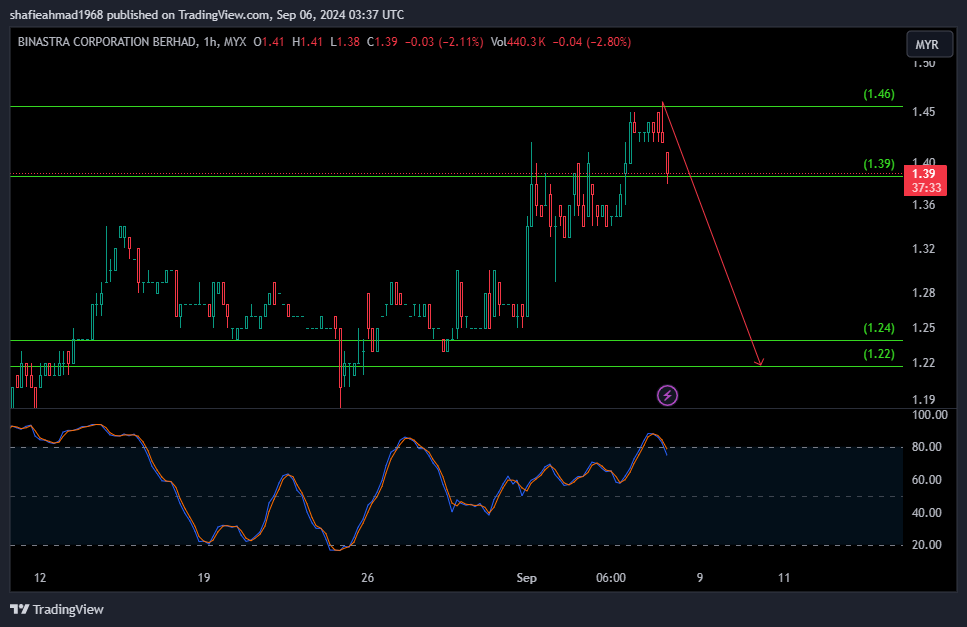The image size is (967, 627).
Task: Click the 1.32 price axis label
Action: tap(923, 248)
